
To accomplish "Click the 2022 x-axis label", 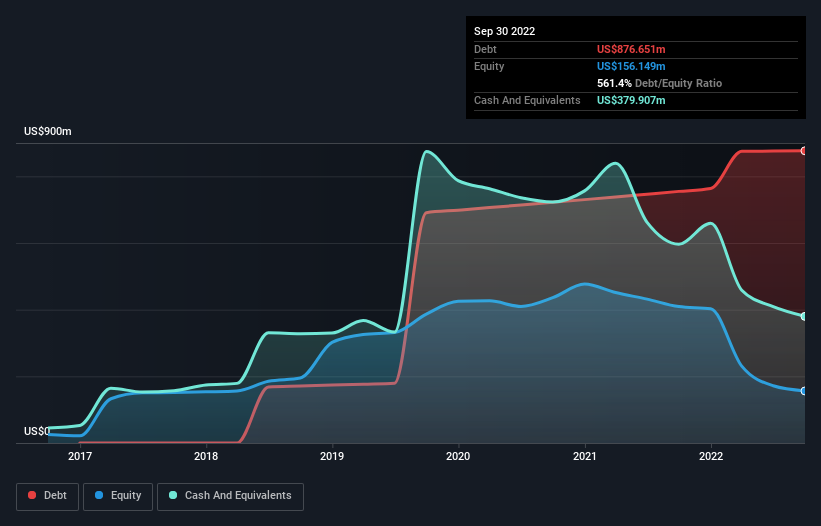I will (711, 456).
